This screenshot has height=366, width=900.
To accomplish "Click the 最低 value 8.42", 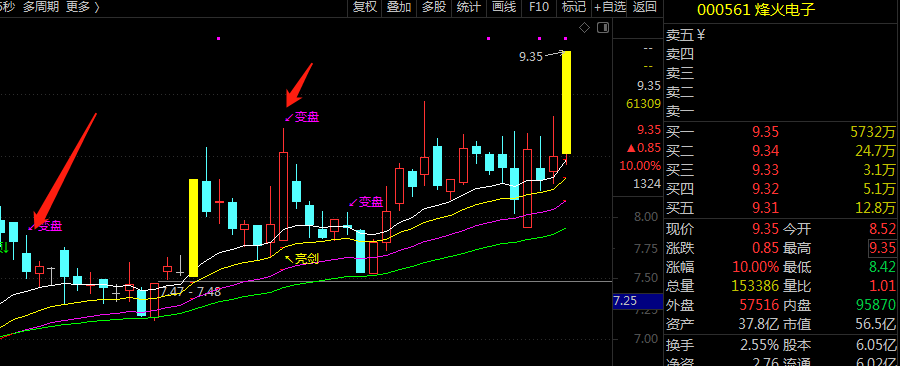I will (x=882, y=267).
